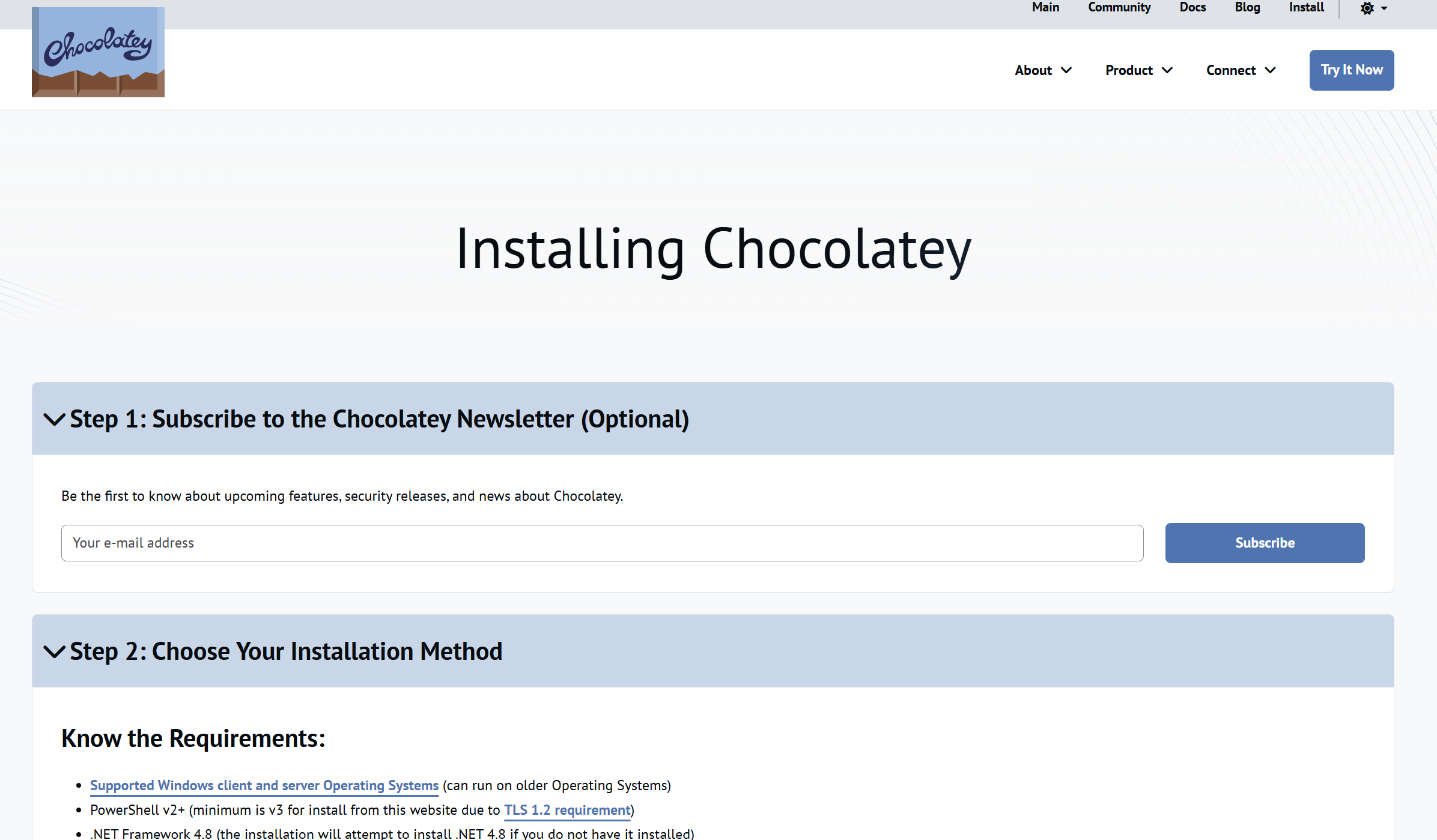Click the caret beside the theme icon
The height and width of the screenshot is (840, 1437).
[x=1384, y=8]
